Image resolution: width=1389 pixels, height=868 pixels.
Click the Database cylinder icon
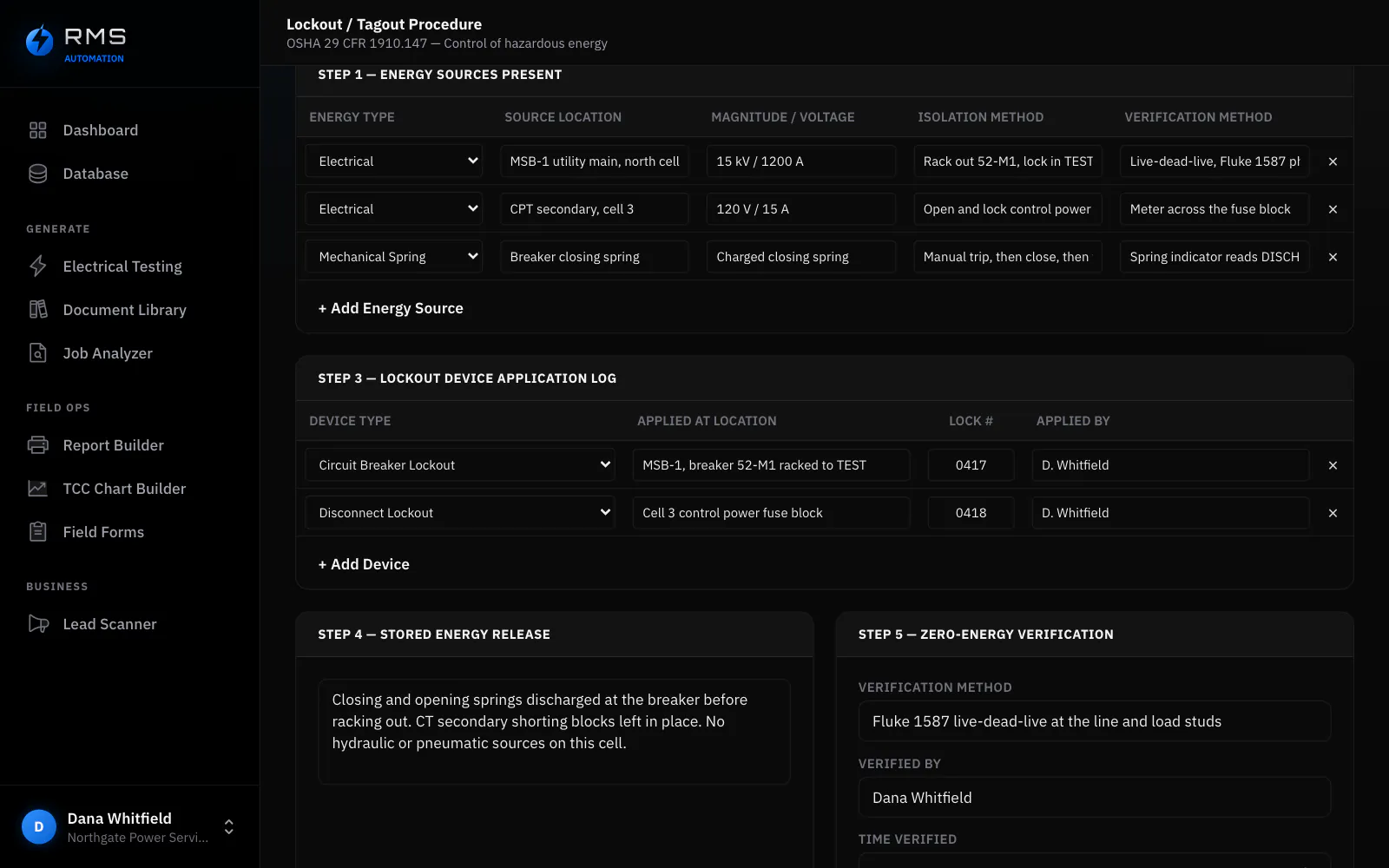[x=37, y=174]
